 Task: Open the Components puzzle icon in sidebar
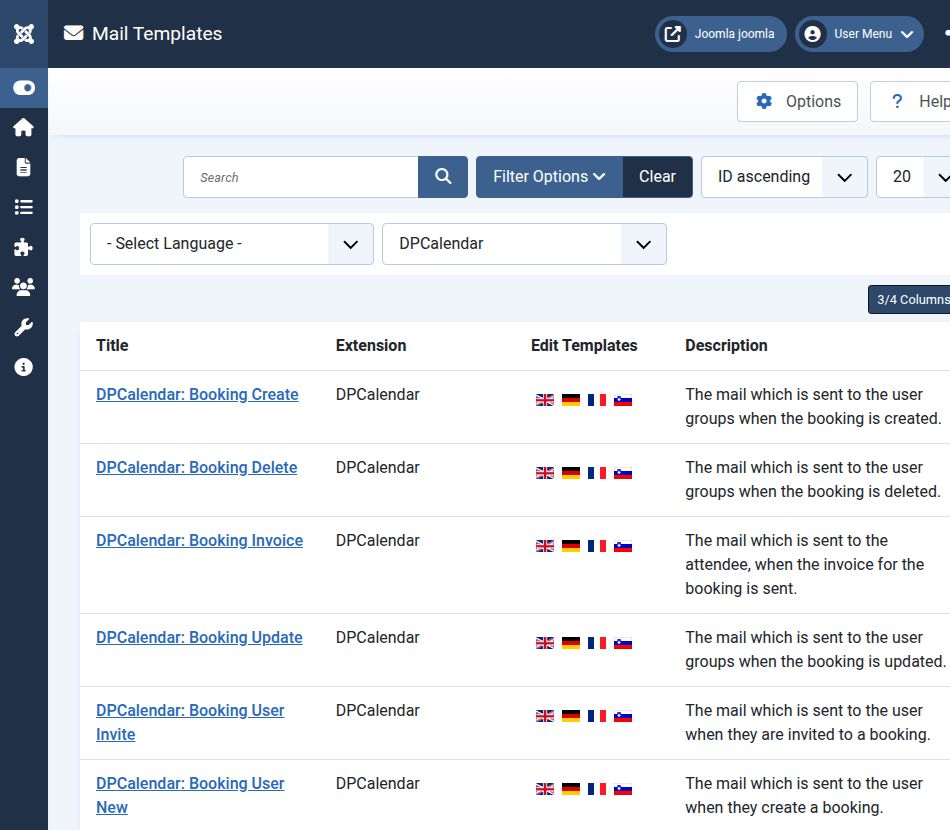[24, 247]
